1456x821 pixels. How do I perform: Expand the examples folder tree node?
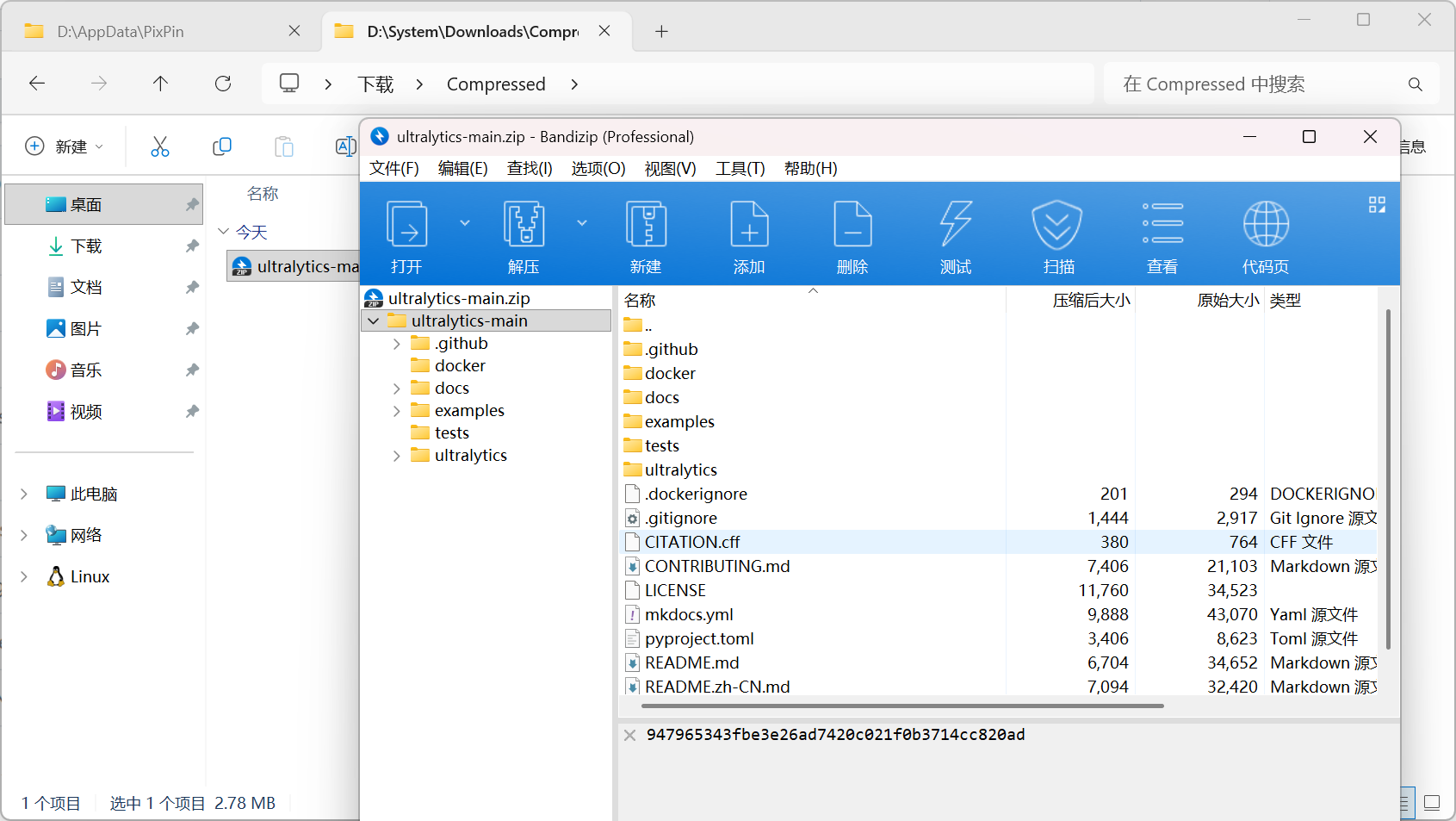396,411
